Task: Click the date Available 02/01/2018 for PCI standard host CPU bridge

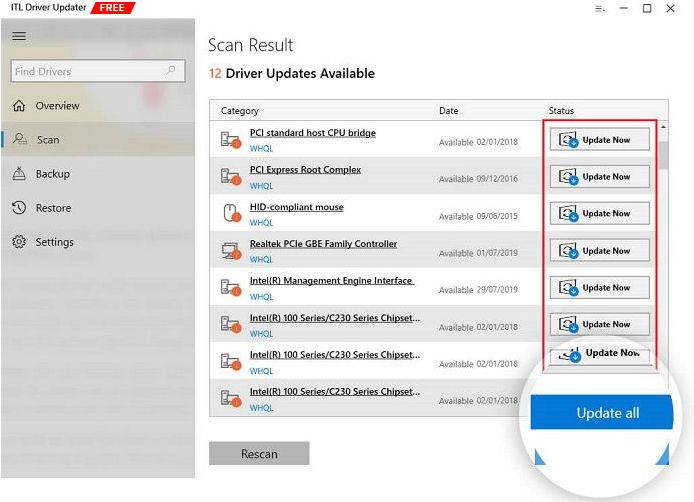Action: pos(478,142)
